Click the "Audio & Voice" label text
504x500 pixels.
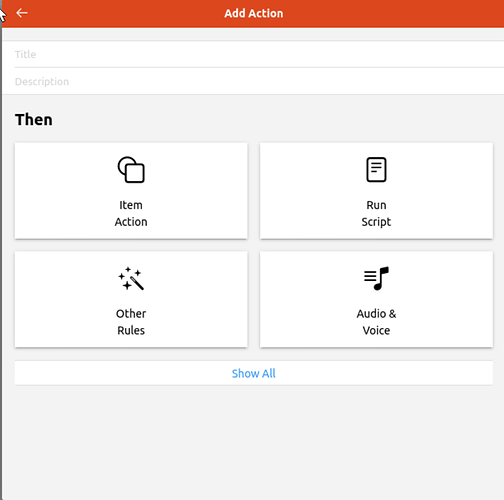click(x=376, y=322)
